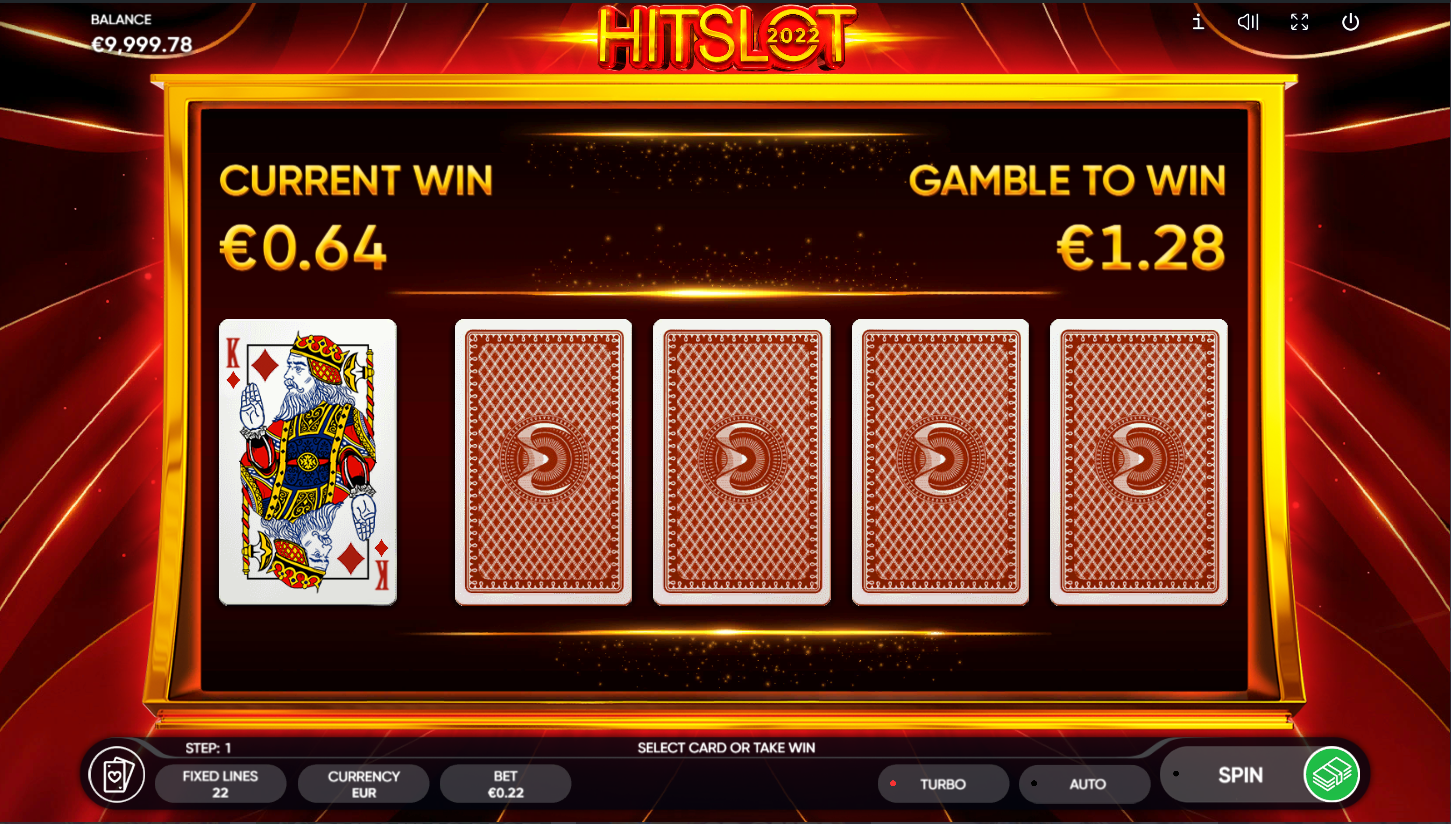
Task: Open the Bet €0.22 selector
Action: [506, 784]
